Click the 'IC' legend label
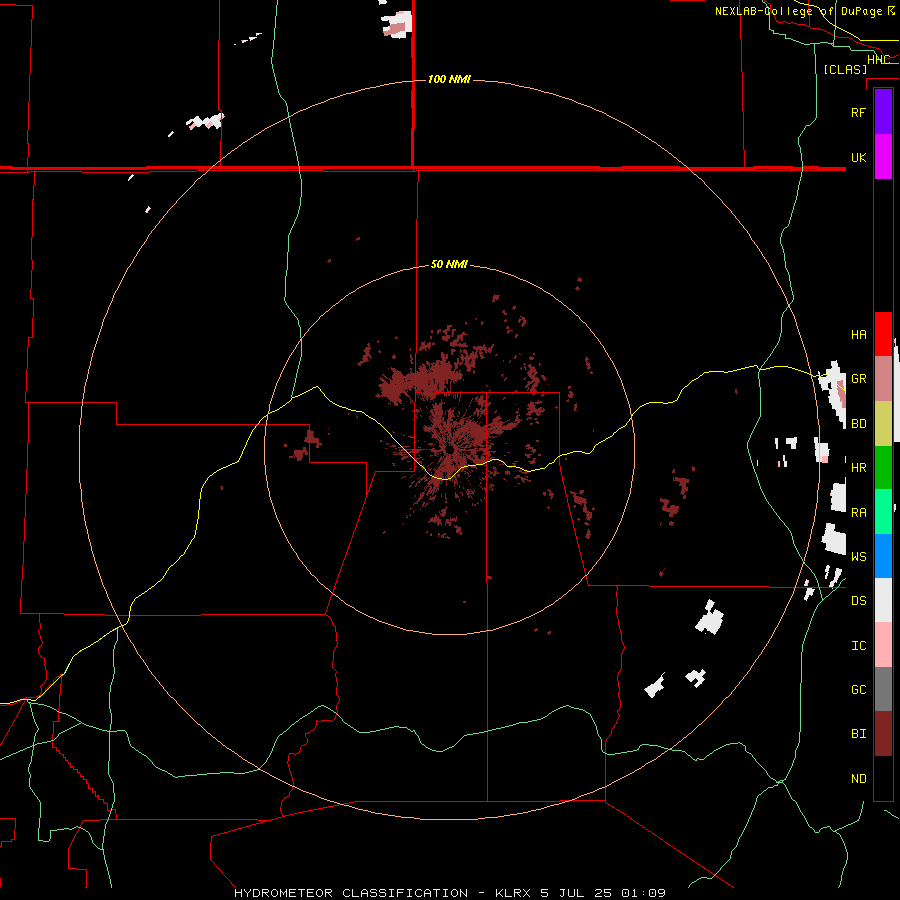This screenshot has height=900, width=900. click(858, 646)
